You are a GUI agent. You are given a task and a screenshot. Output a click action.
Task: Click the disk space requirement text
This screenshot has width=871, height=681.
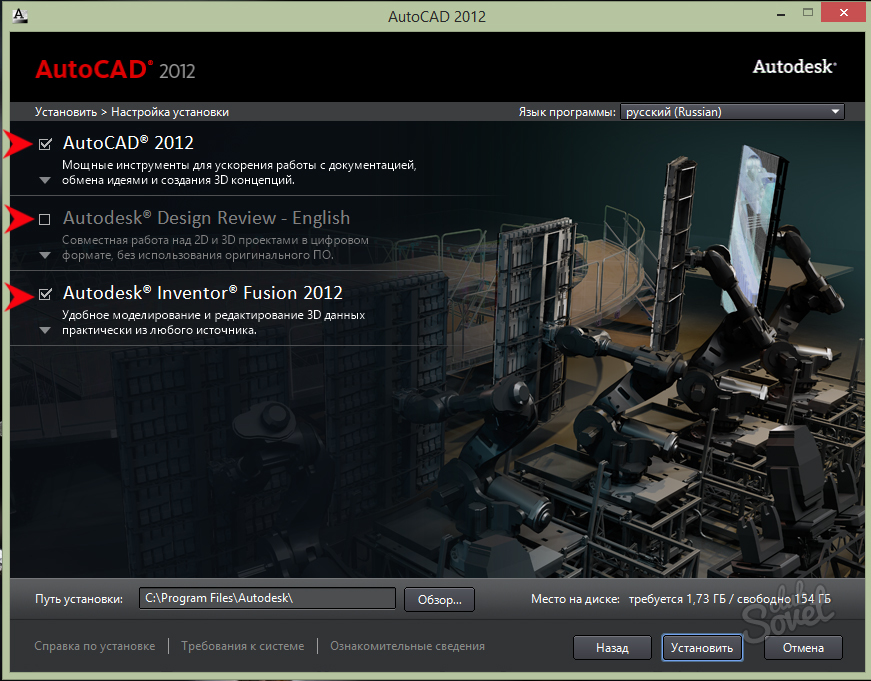[681, 599]
